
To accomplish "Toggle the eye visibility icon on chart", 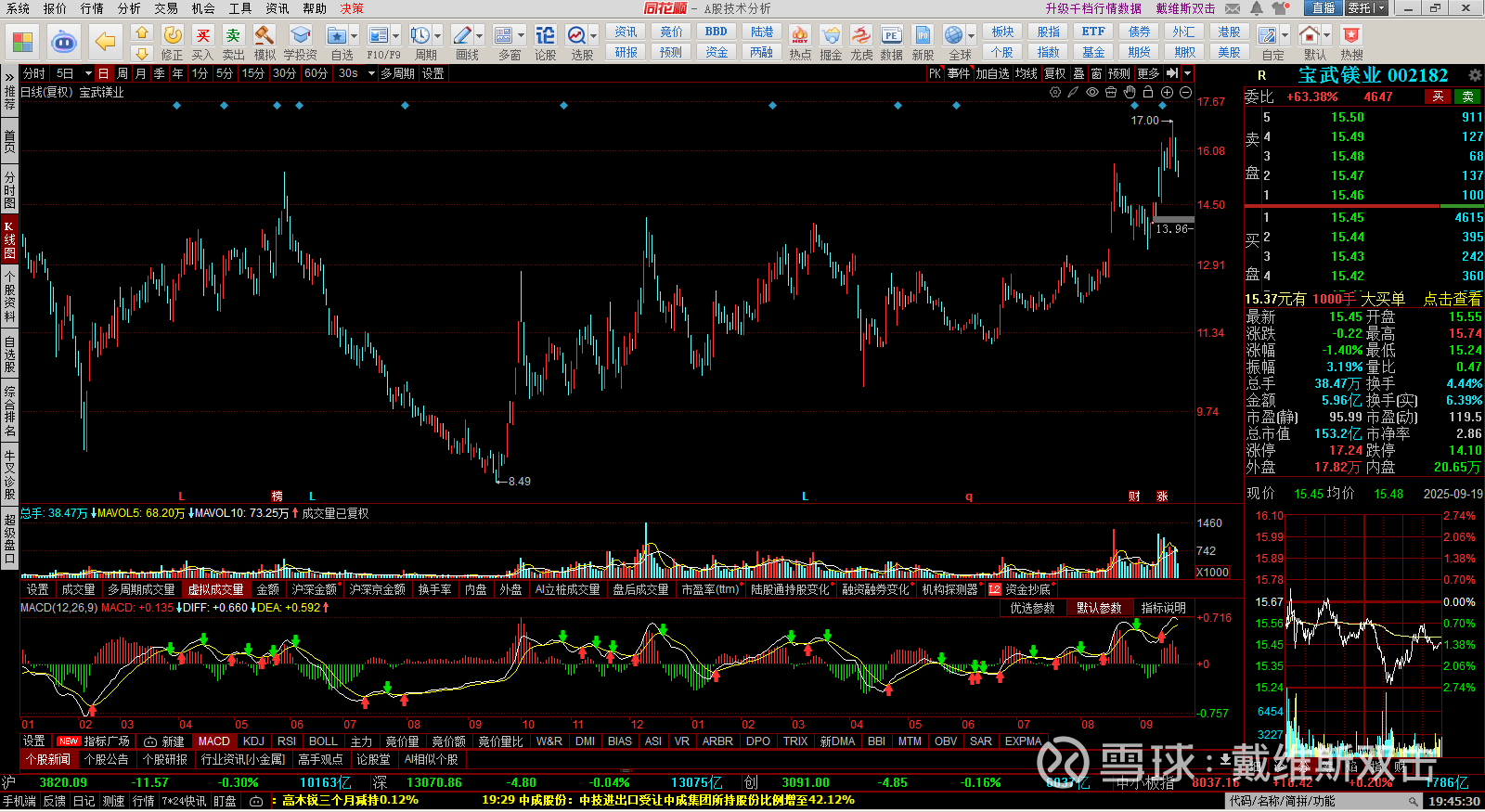I will pos(1092,93).
